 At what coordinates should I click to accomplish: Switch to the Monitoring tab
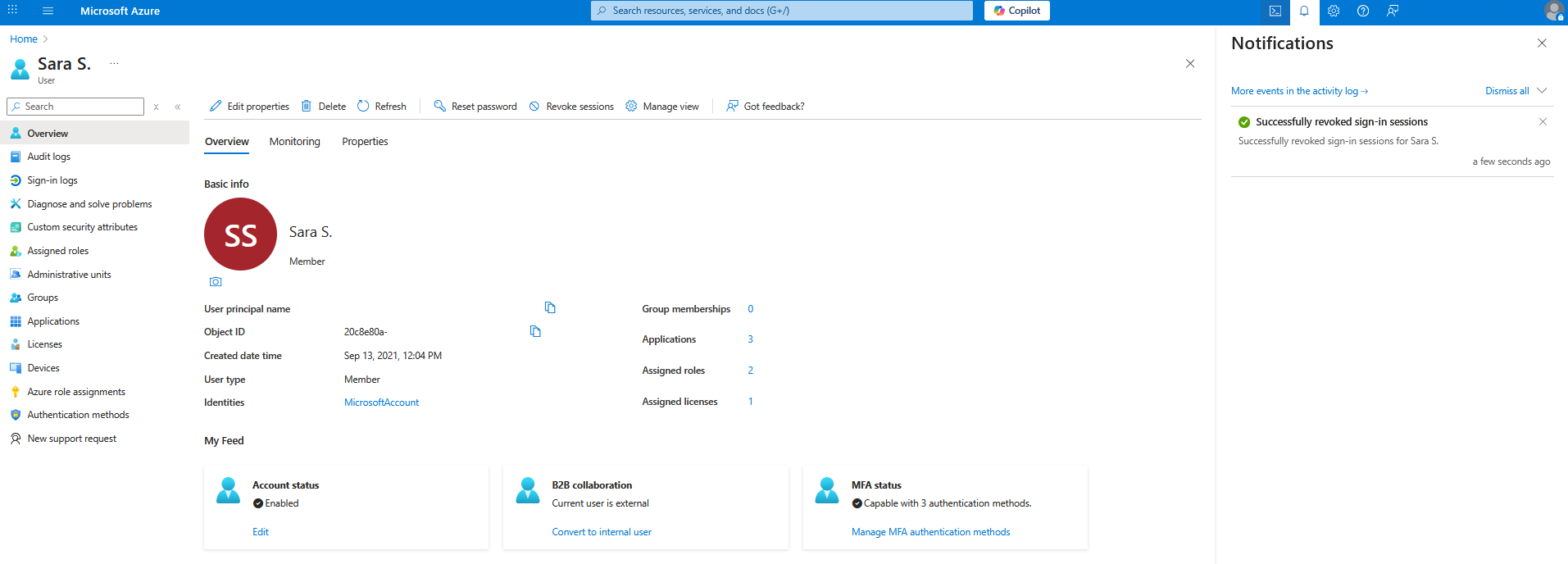coord(294,142)
